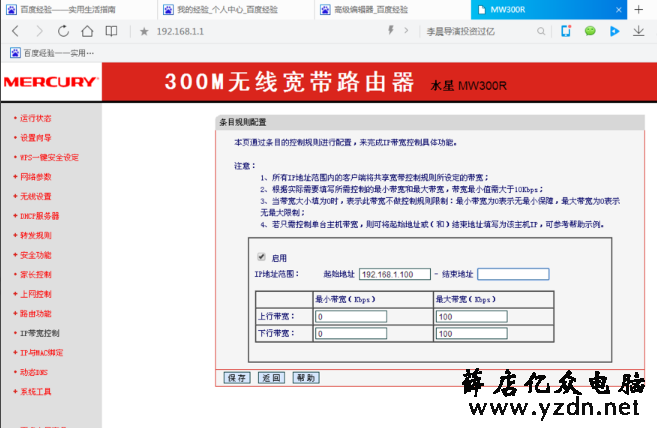657x428 pixels.
Task: Click the 水星 MW300R model text
Action: click(x=468, y=86)
